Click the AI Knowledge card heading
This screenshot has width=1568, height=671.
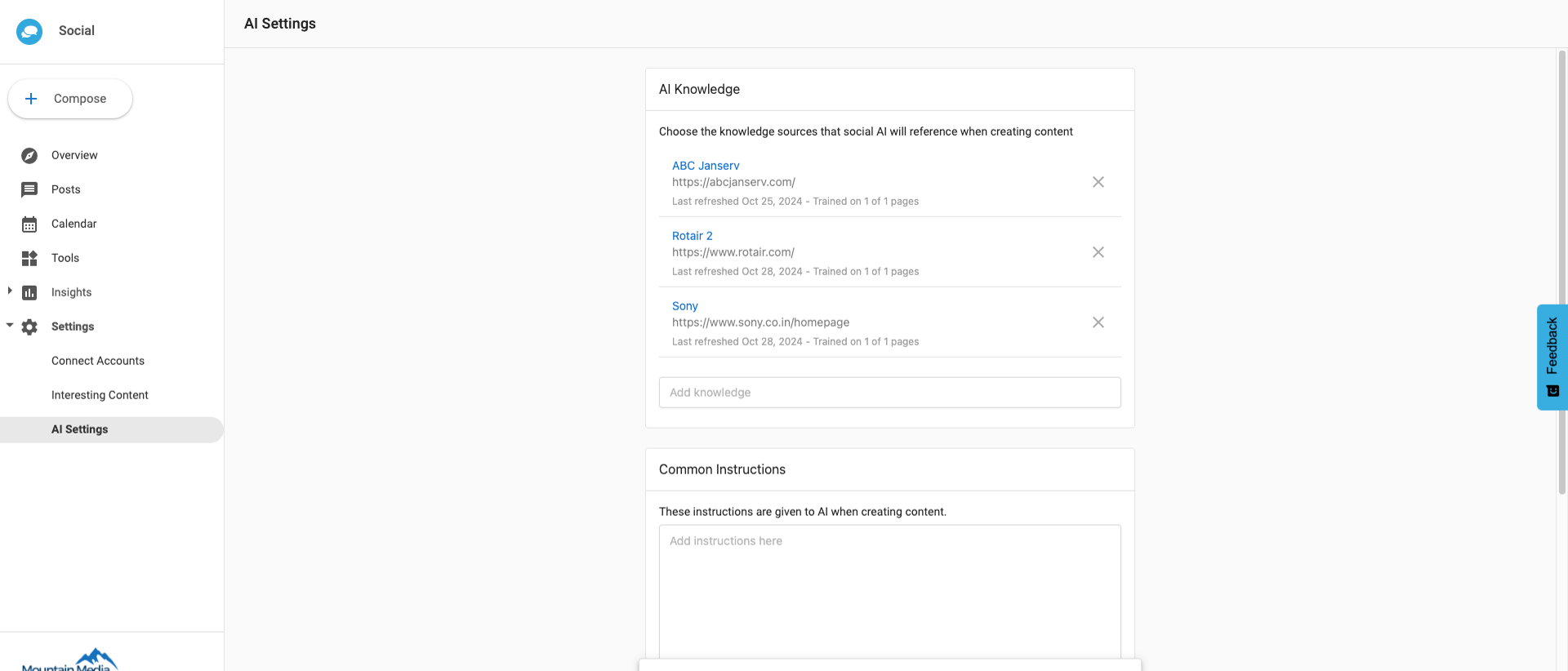click(699, 89)
